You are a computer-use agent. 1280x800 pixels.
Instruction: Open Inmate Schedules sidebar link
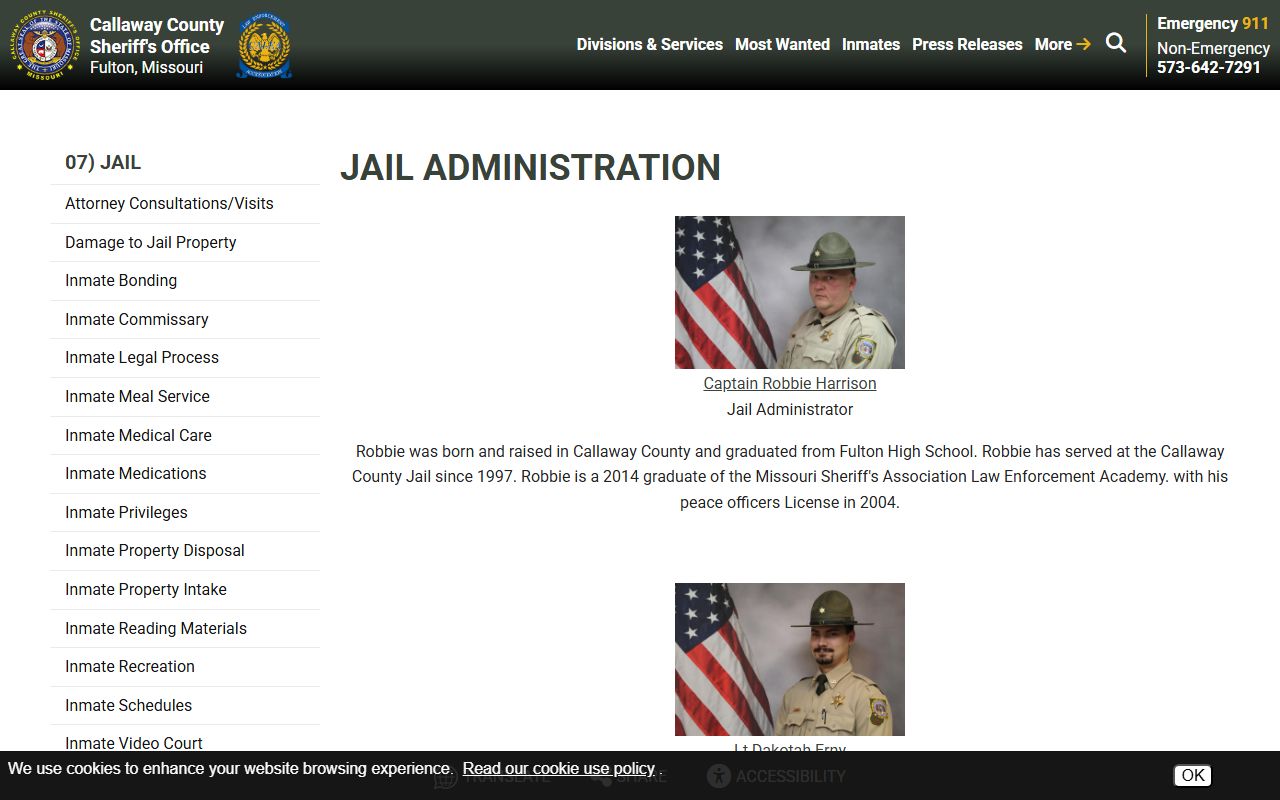[185, 705]
